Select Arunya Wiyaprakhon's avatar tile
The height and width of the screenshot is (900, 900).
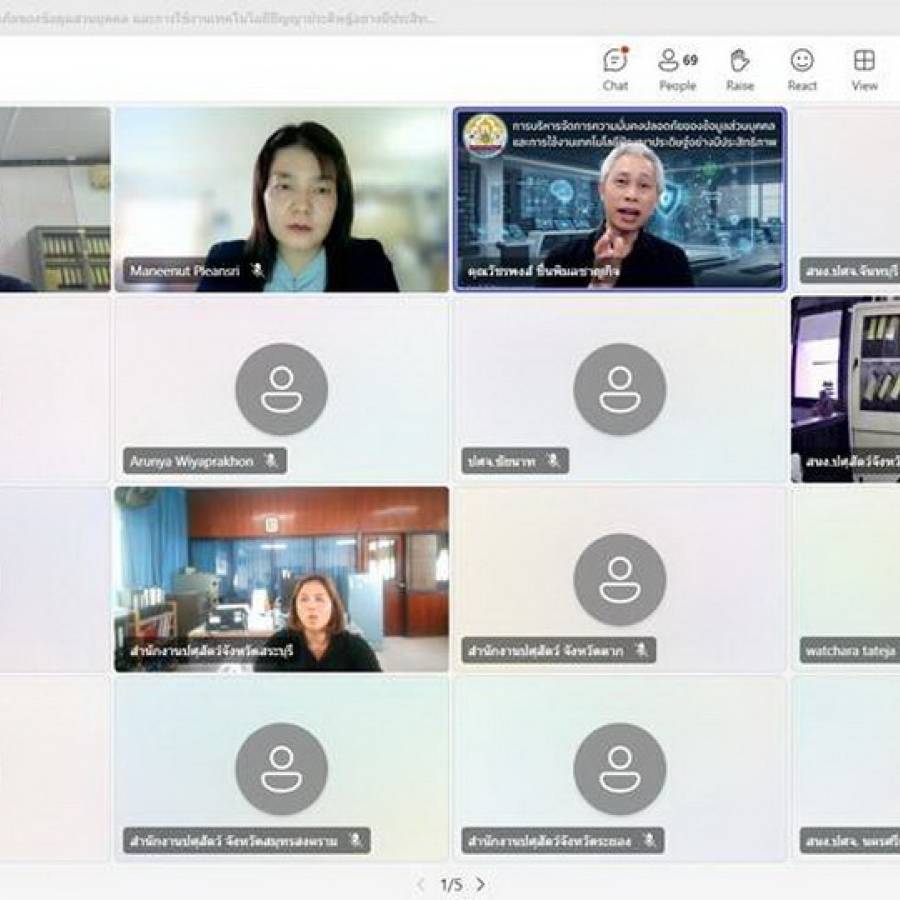point(282,390)
